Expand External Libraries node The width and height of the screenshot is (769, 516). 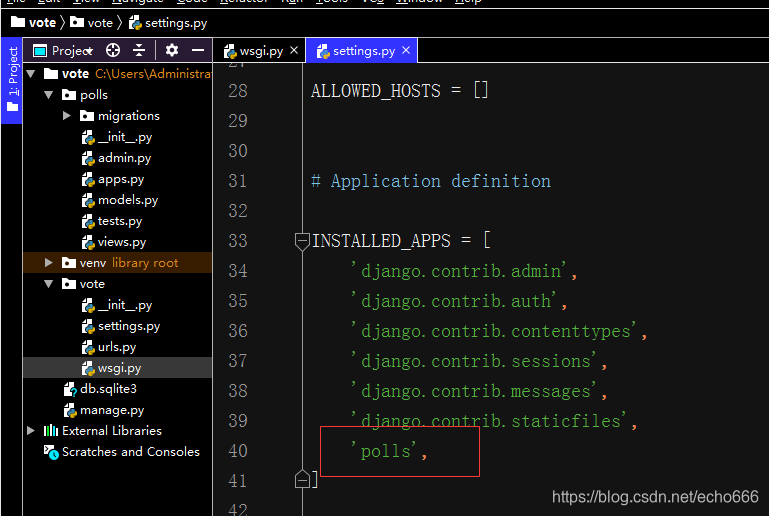point(30,431)
